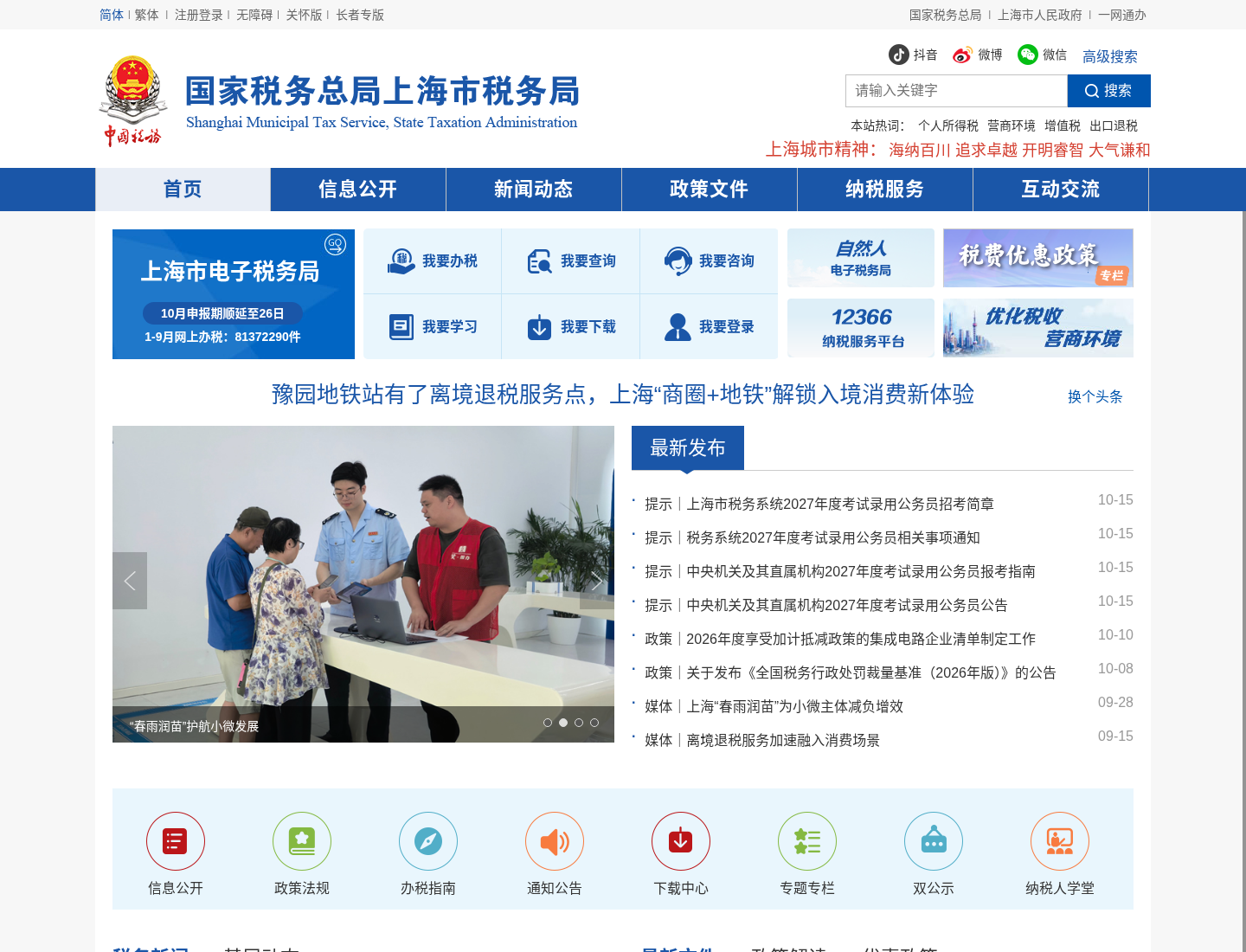Click the 我要登录 user icon
Screen dimensions: 1246x952
point(678,327)
